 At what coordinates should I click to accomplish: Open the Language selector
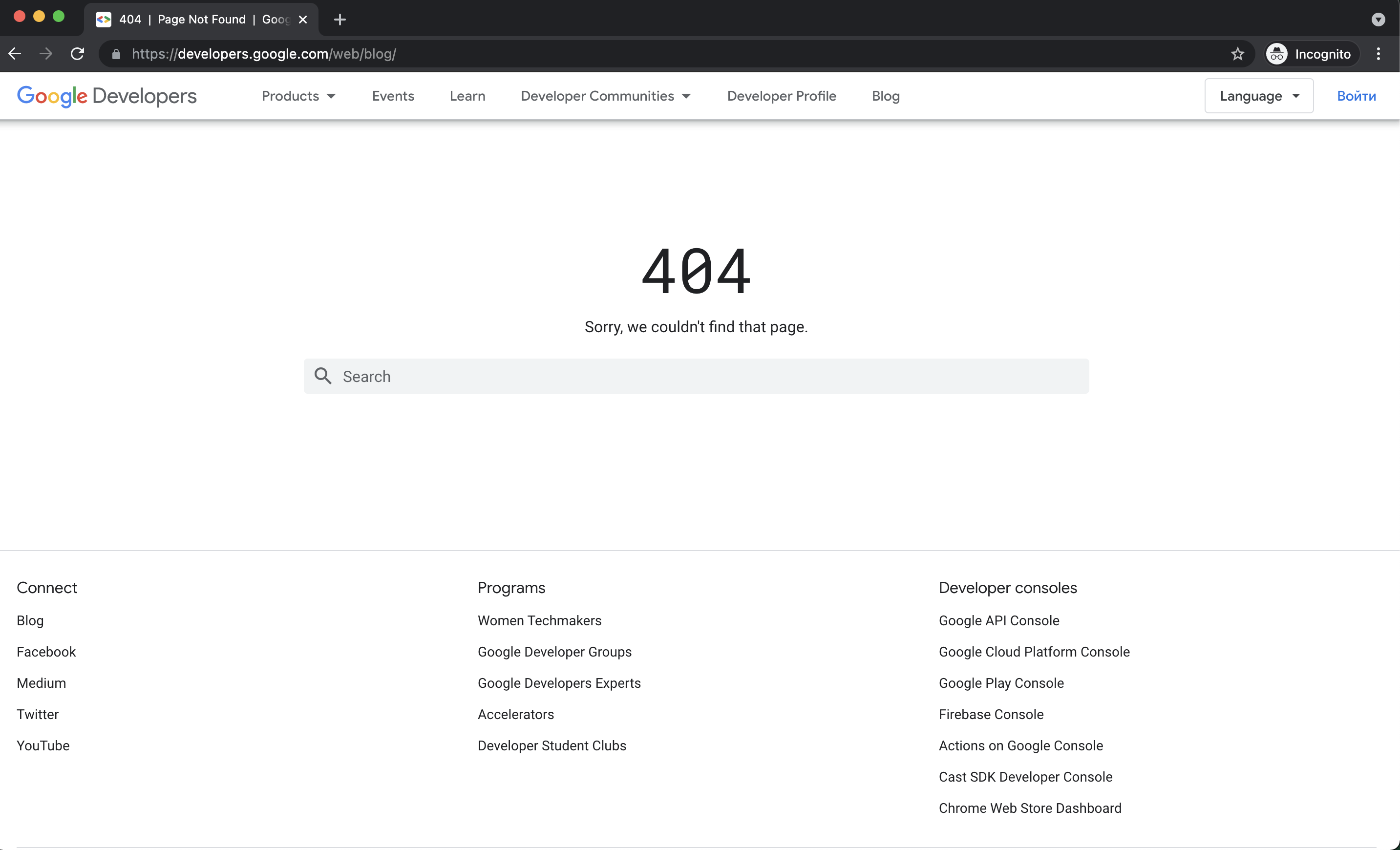[1258, 95]
